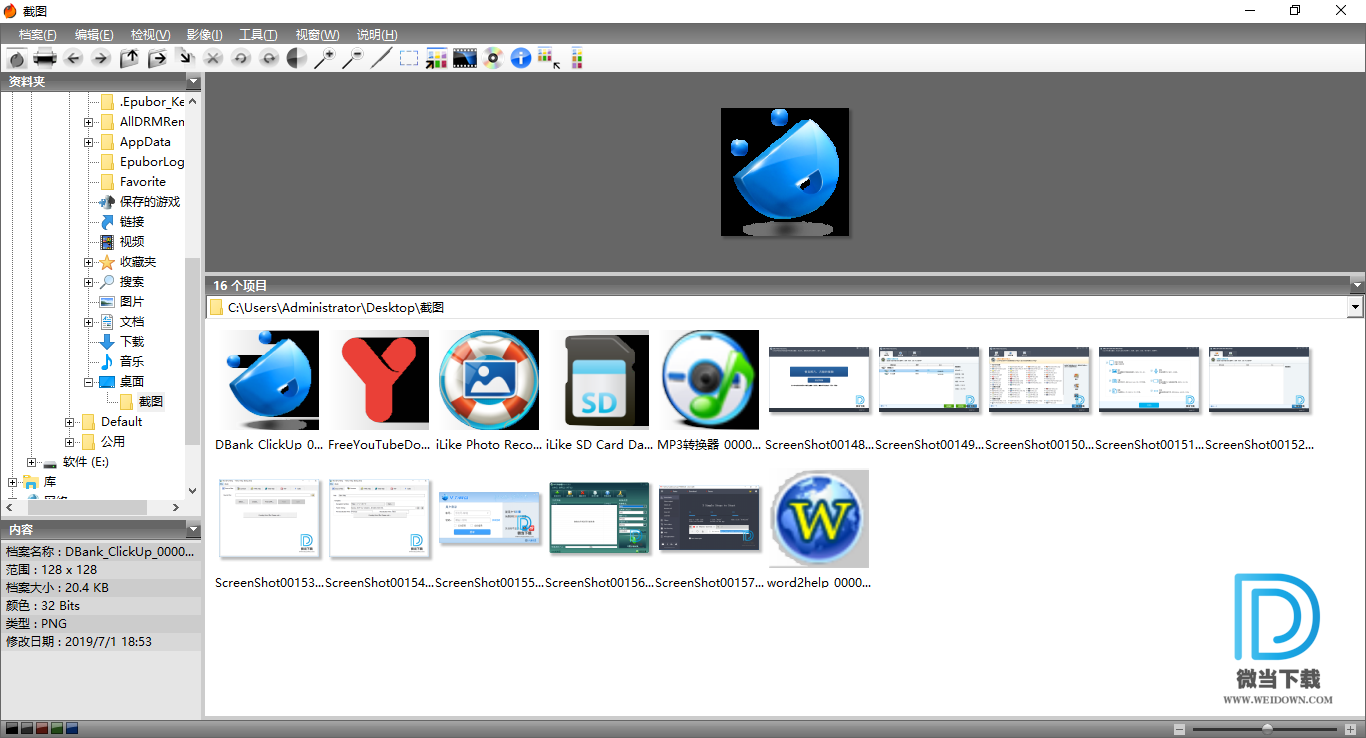Viewport: 1366px width, 738px height.
Task: Open the 工具(T) menu
Action: pyautogui.click(x=258, y=34)
